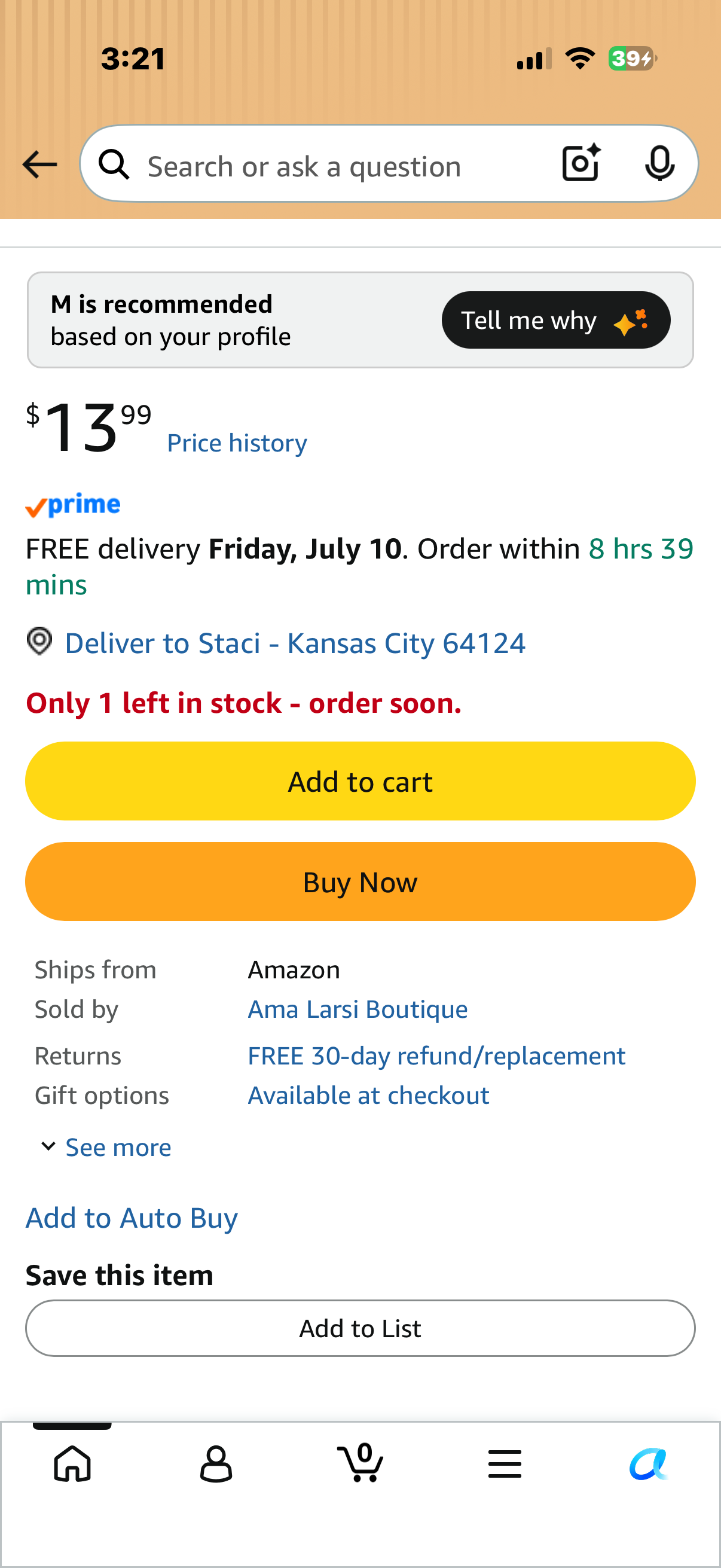Tap the delivery location pin icon

click(39, 642)
